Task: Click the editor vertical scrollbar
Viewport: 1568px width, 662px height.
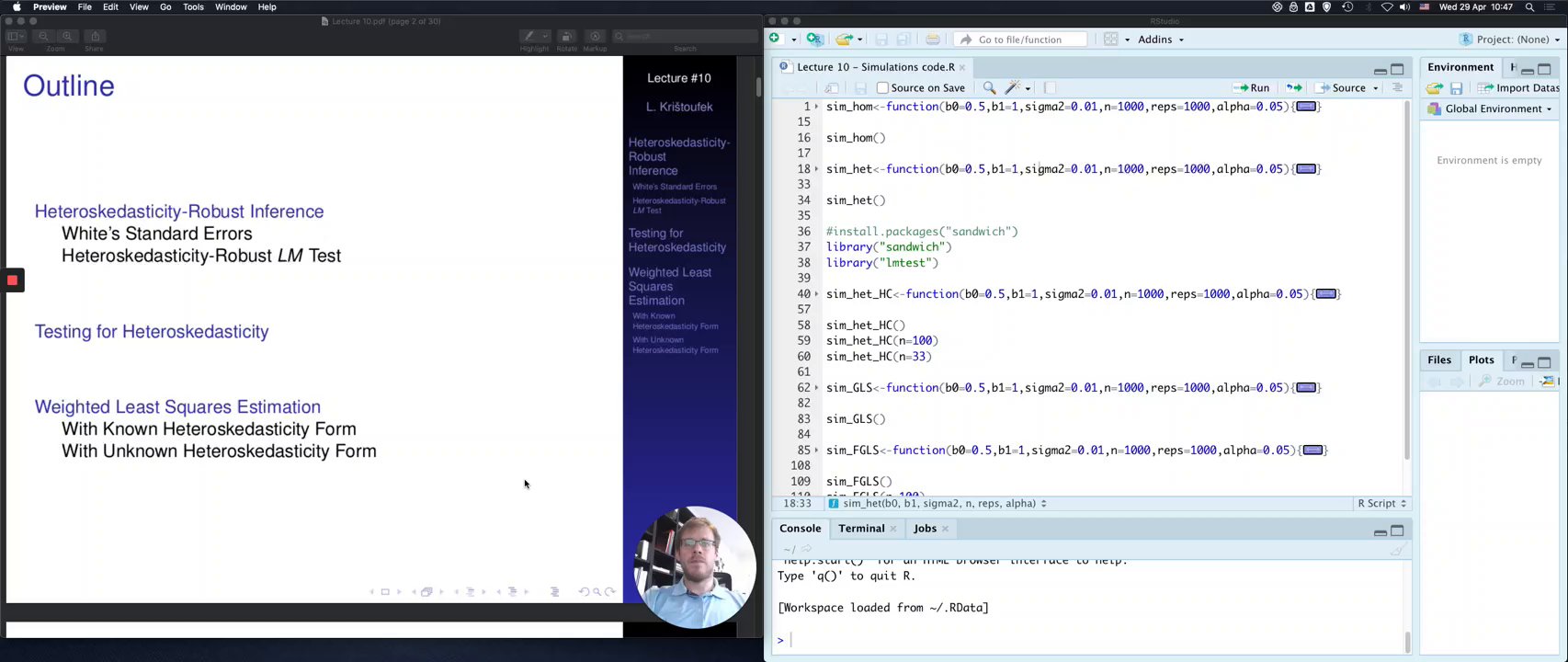Action: point(1406,280)
